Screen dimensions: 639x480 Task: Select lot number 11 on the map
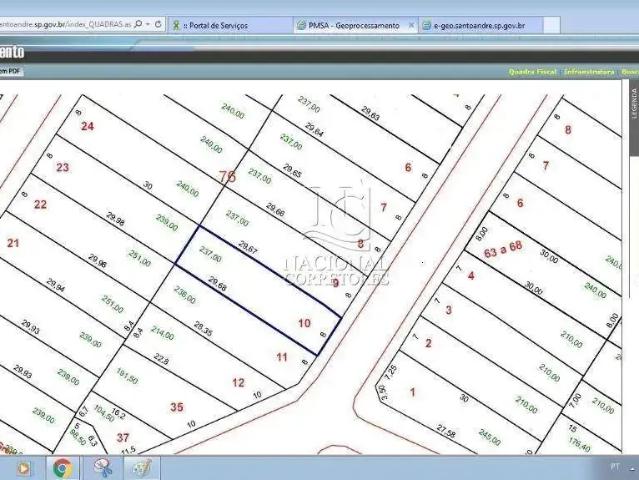282,357
